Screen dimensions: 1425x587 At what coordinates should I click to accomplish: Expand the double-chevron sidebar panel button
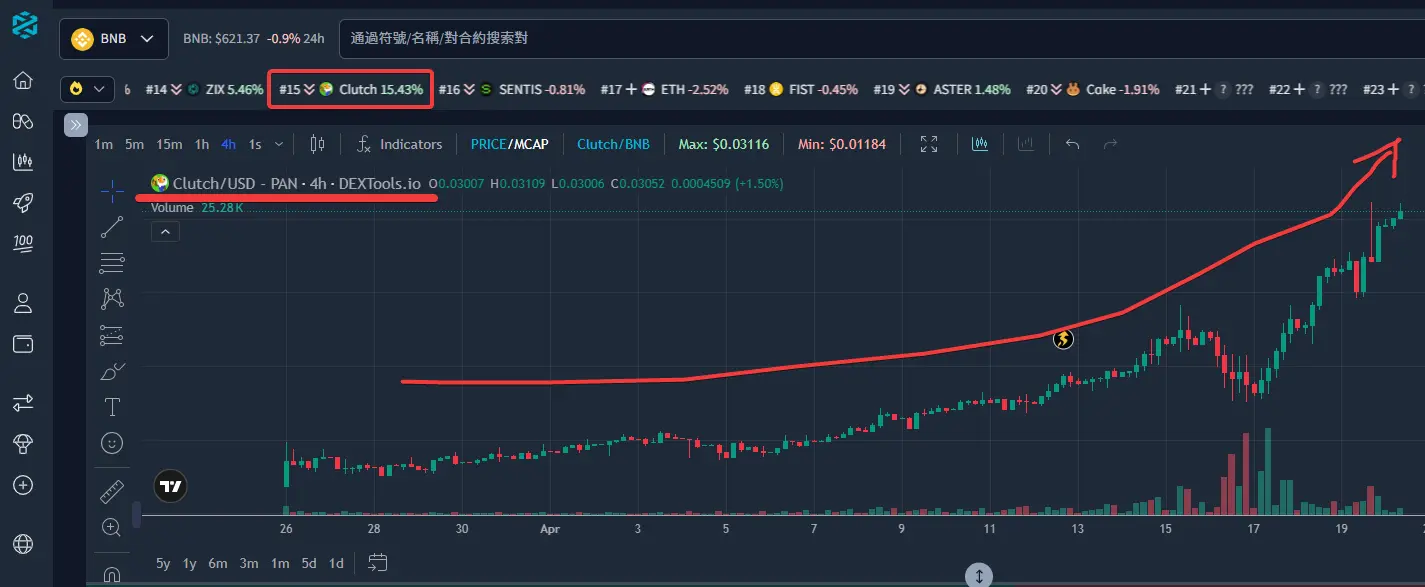pos(76,125)
